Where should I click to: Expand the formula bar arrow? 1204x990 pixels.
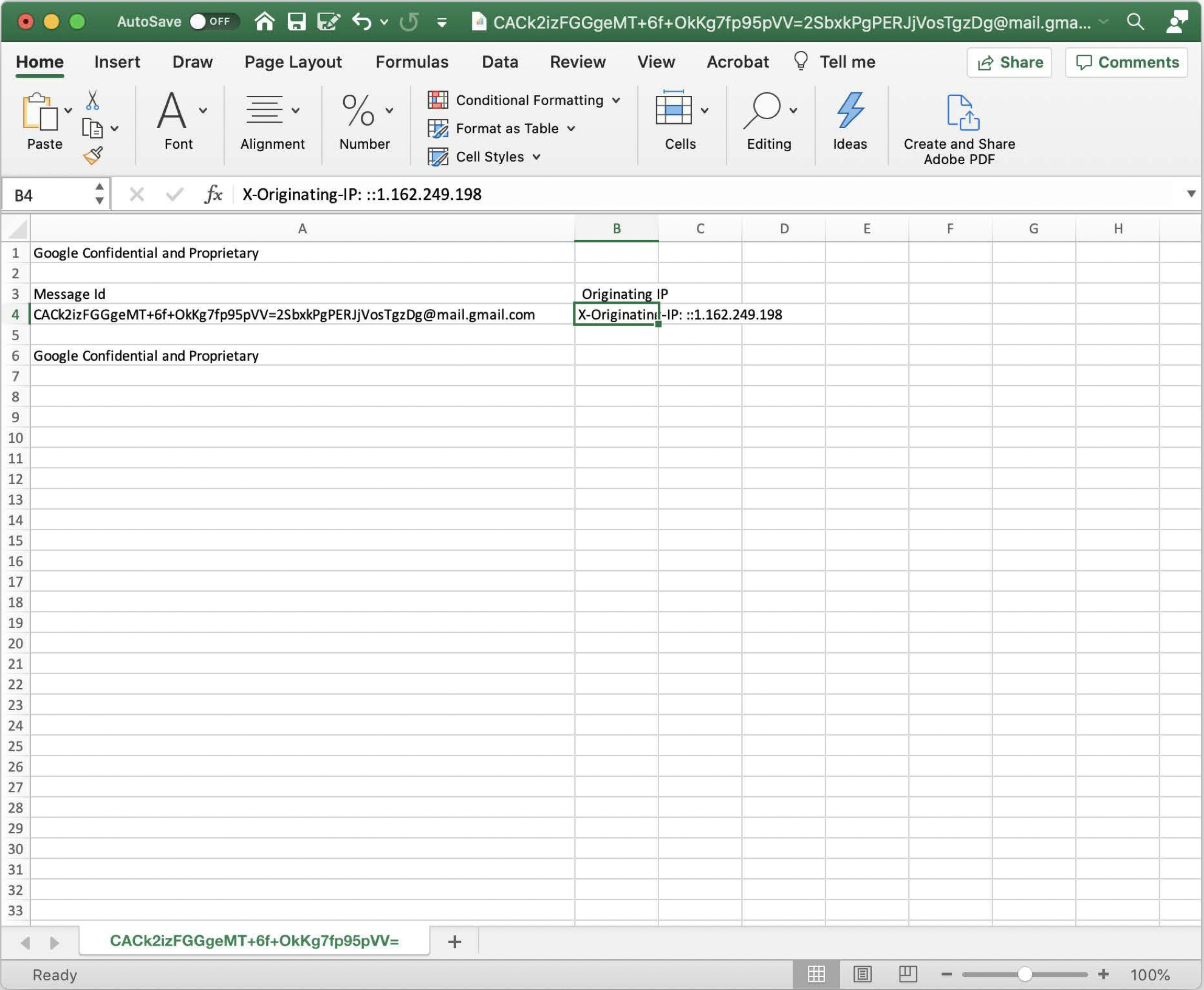point(1191,194)
